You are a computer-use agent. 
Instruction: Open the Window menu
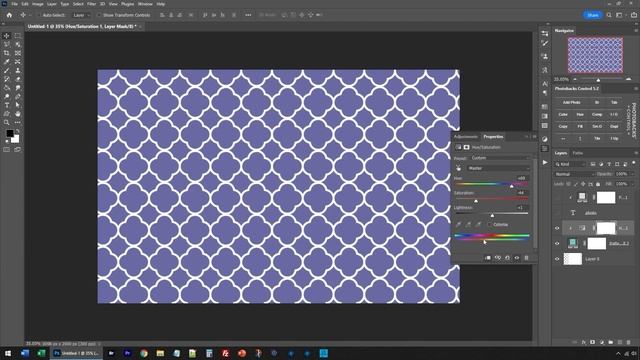pyautogui.click(x=145, y=4)
